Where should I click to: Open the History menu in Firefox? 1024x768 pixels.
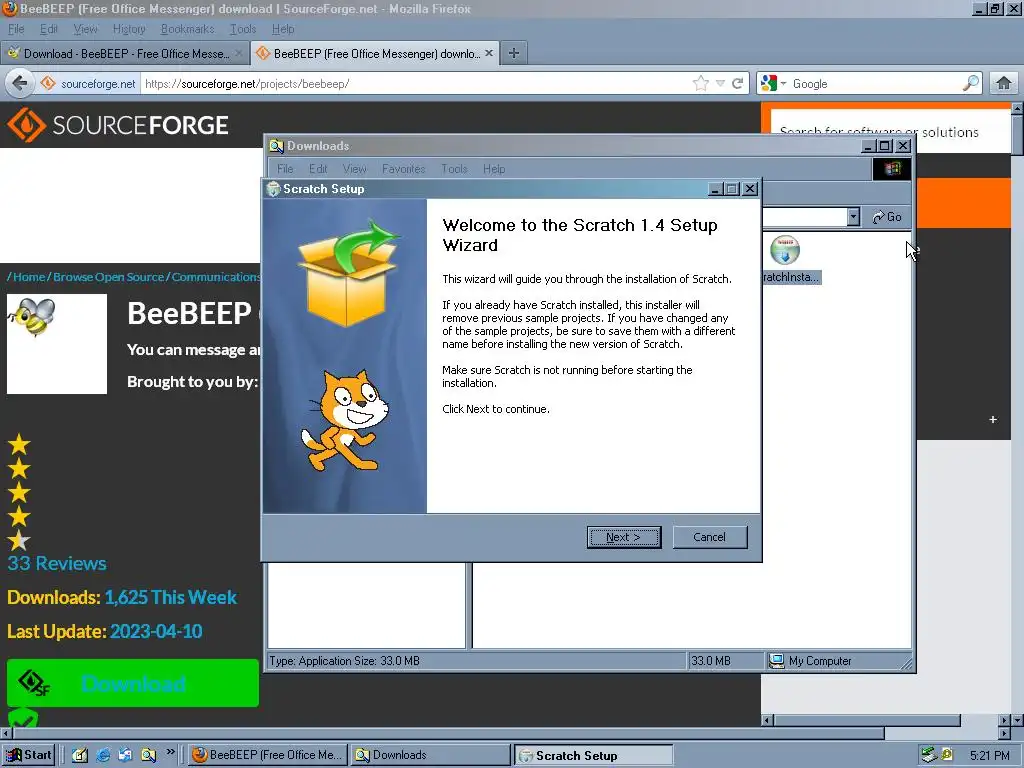129,29
